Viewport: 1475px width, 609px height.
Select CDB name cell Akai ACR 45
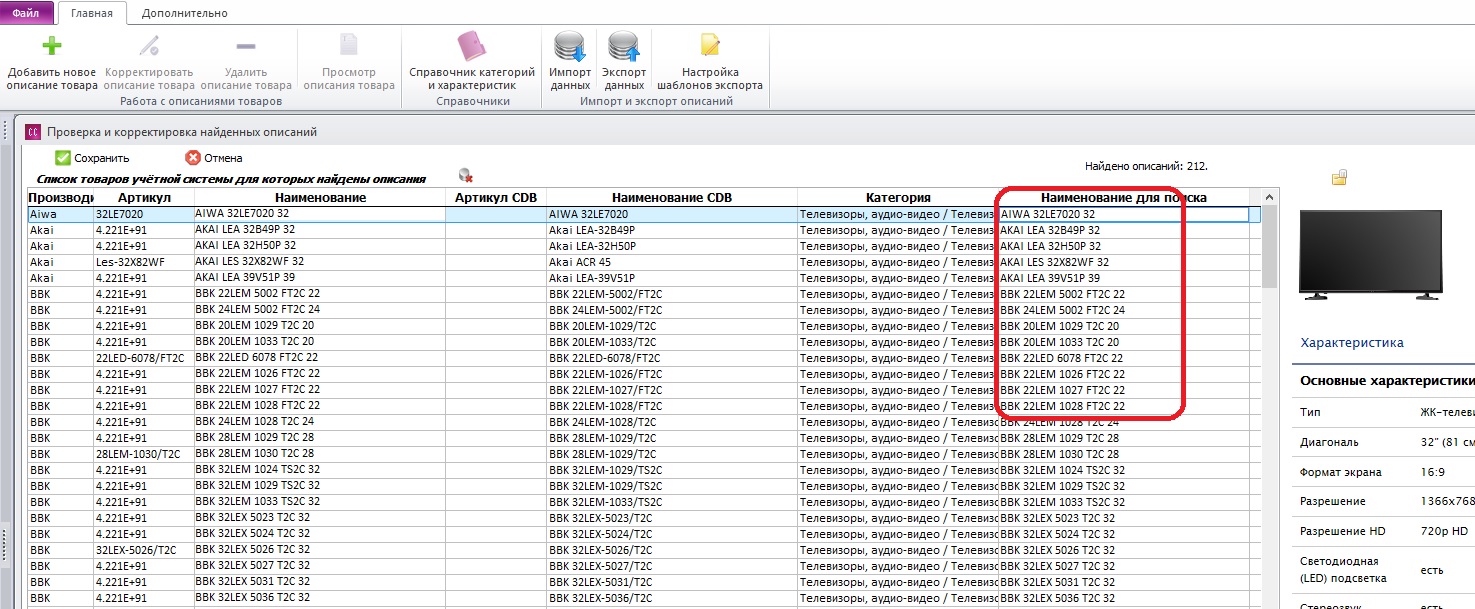(x=672, y=262)
